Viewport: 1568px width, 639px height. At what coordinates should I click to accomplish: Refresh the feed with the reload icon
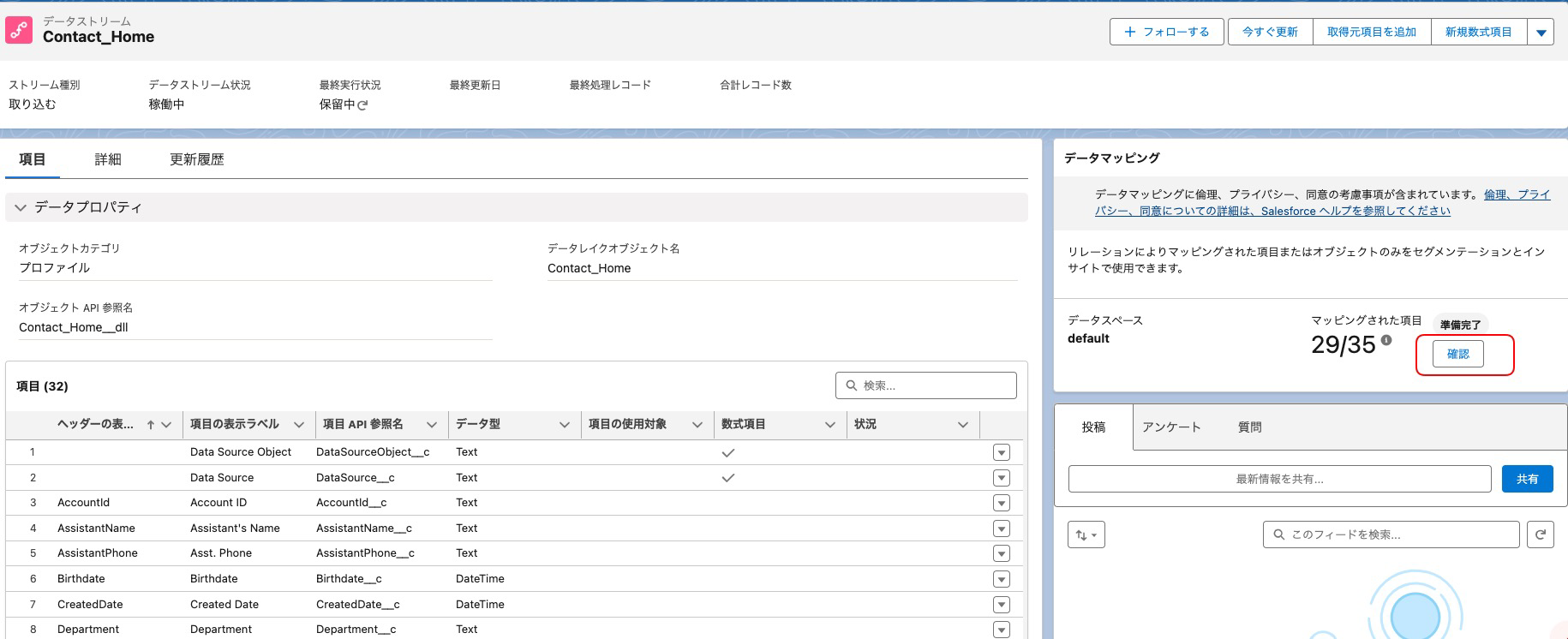[x=1541, y=534]
